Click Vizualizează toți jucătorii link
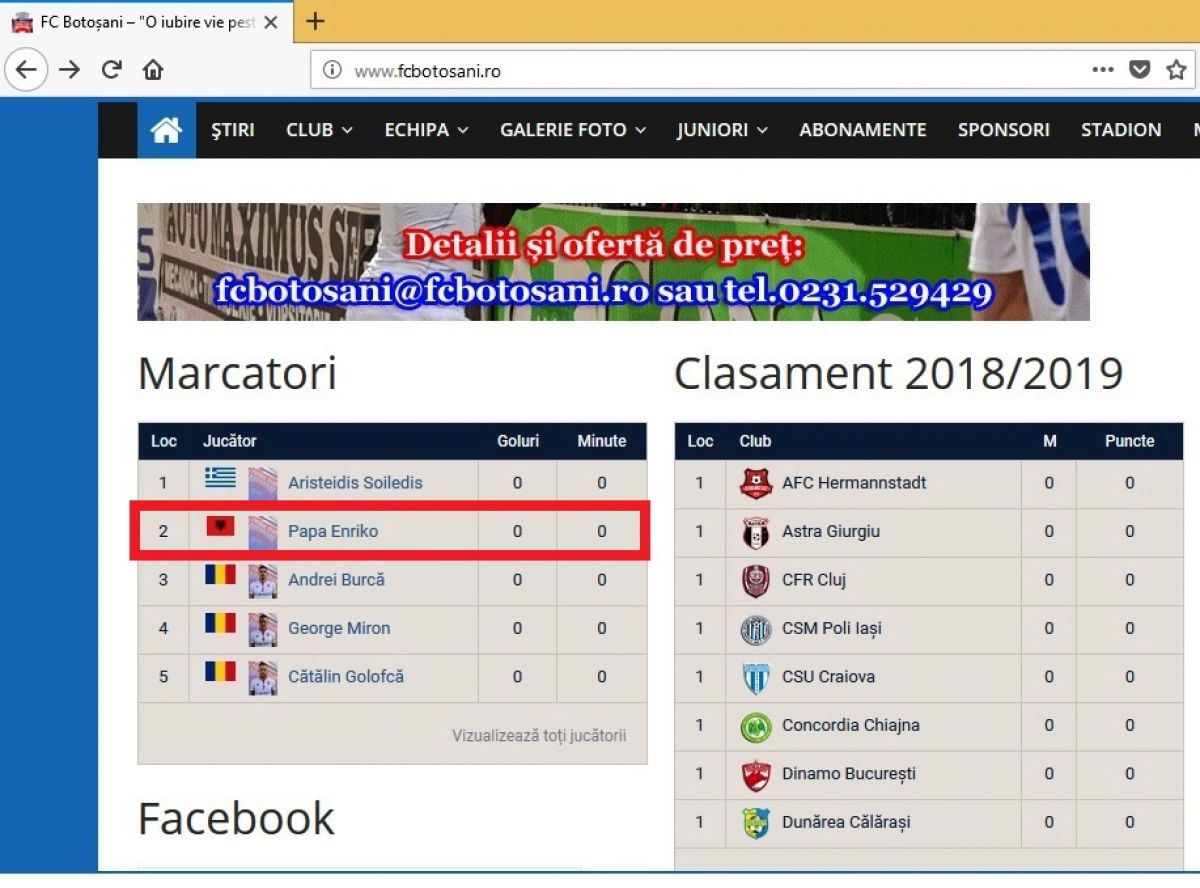This screenshot has width=1200, height=888. 539,736
